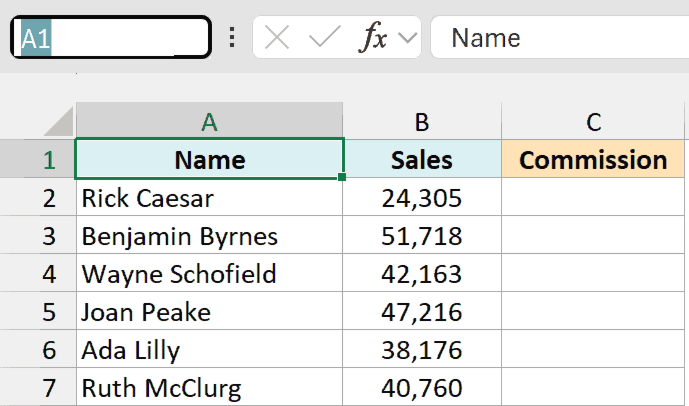Click the Select All corner triangle

coord(58,121)
